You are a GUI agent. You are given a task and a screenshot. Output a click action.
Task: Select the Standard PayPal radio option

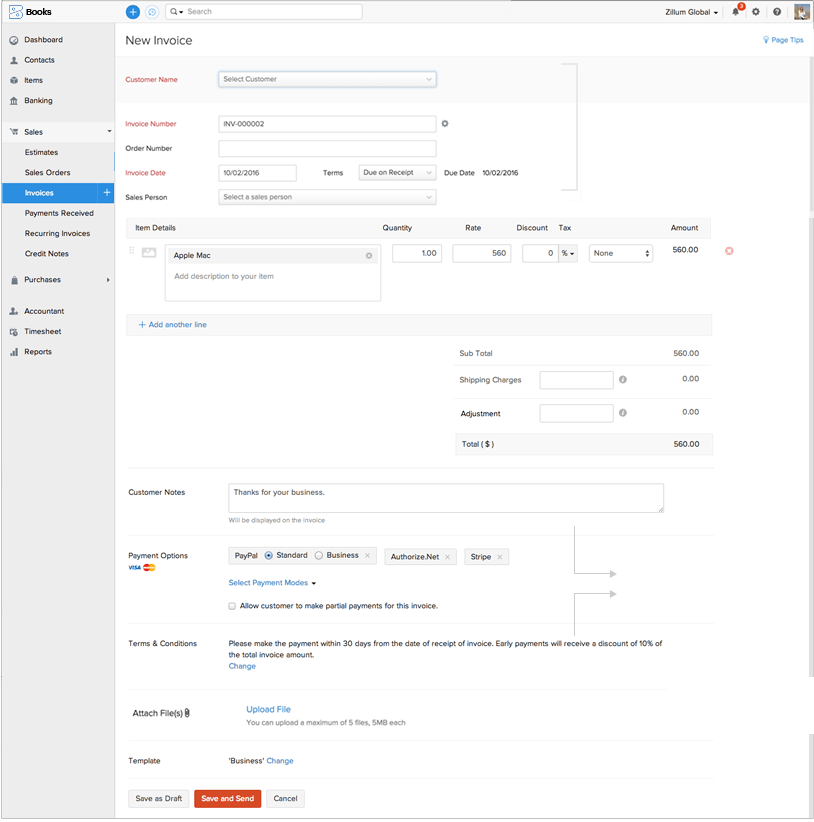tap(269, 555)
